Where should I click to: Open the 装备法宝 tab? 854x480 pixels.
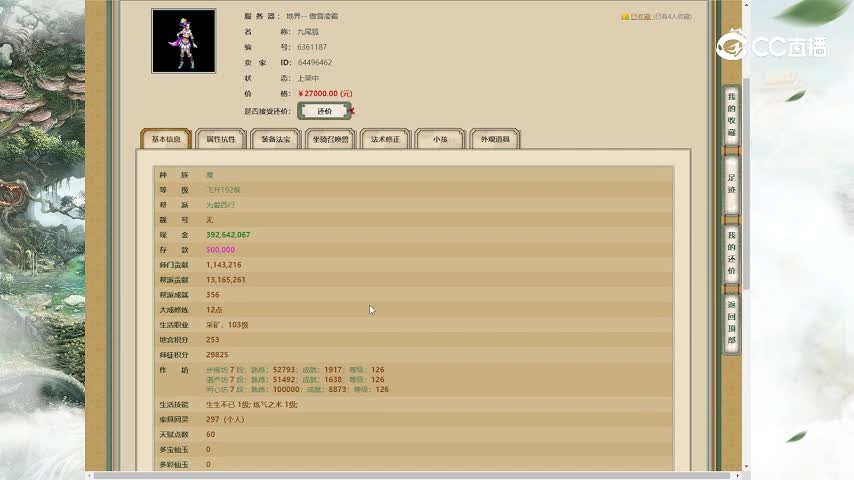coord(275,140)
